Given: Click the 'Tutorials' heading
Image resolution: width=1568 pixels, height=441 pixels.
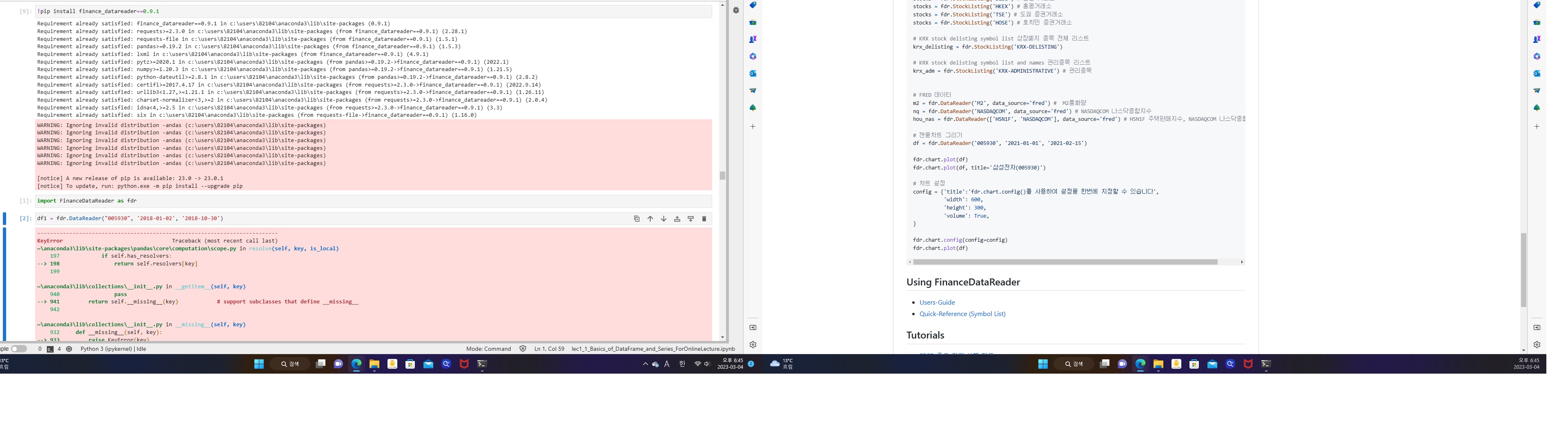Looking at the screenshot, I should click(x=925, y=335).
